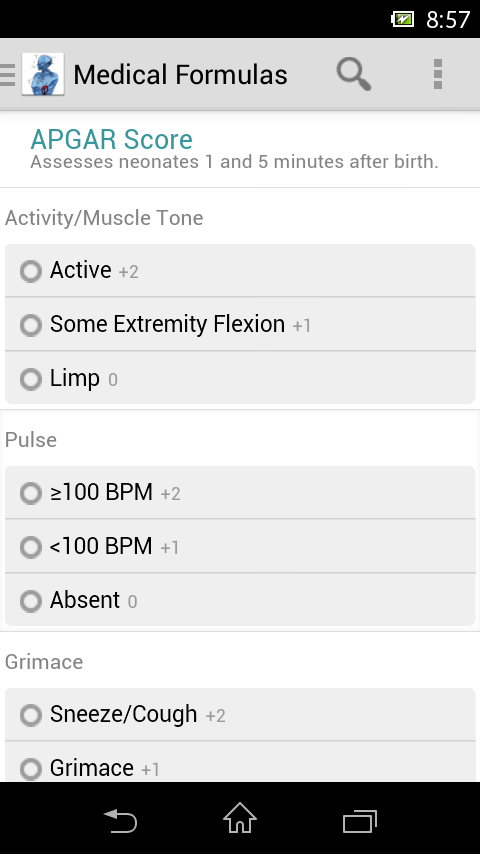Pick the Sneeze/Cough grimace option
The height and width of the screenshot is (854, 480).
pos(240,715)
